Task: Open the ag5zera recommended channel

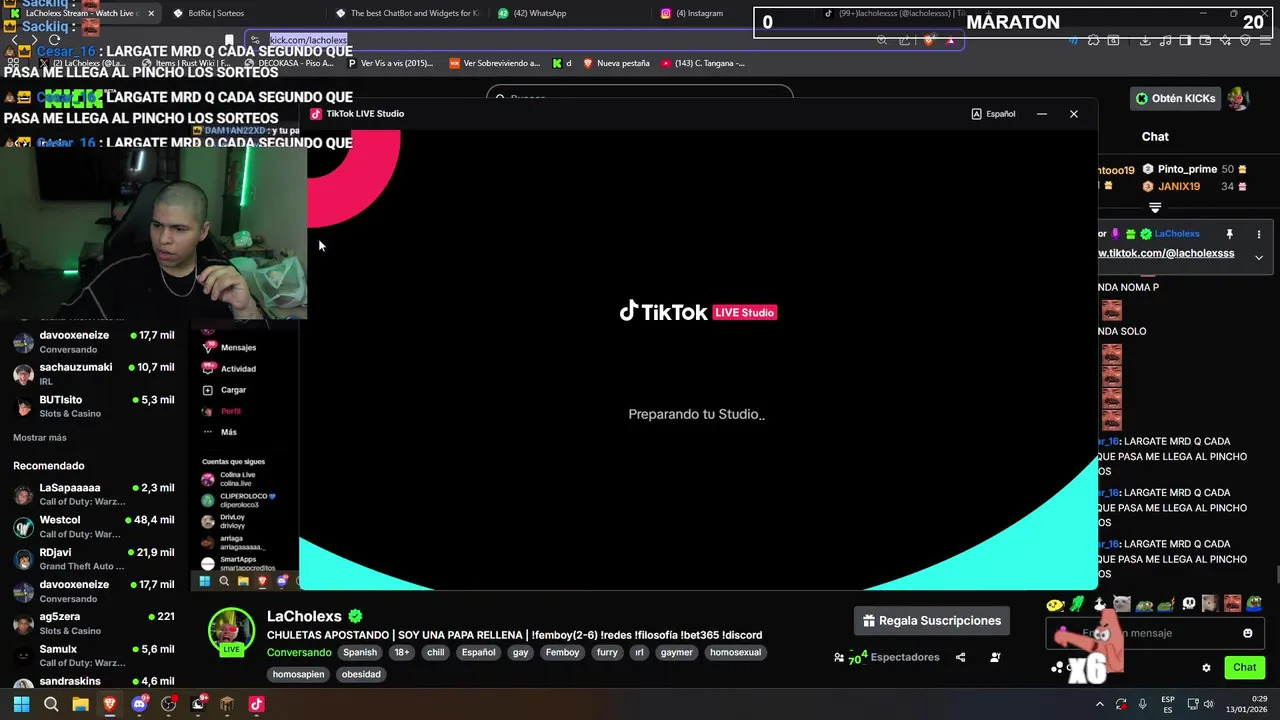Action: (94, 623)
